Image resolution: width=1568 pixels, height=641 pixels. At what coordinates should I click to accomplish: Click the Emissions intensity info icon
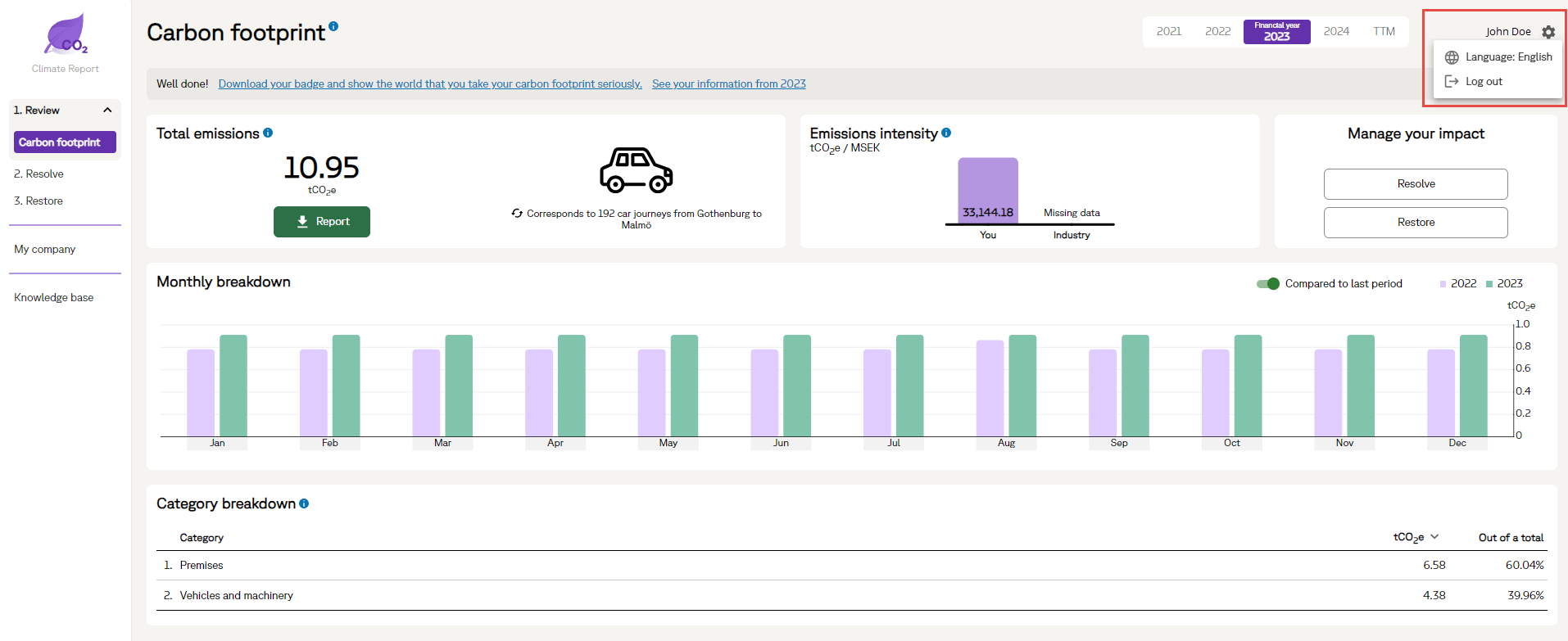tap(946, 133)
